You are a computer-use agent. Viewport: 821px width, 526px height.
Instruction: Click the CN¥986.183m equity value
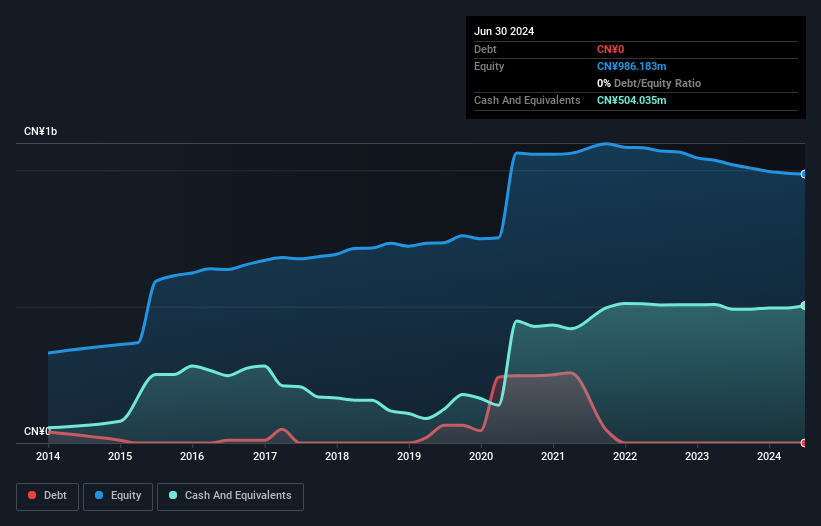(631, 66)
